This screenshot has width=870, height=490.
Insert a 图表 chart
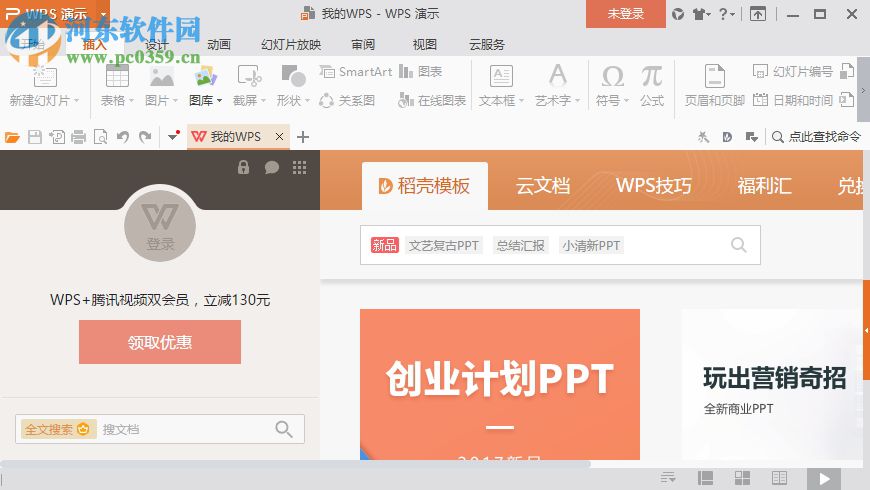(421, 72)
